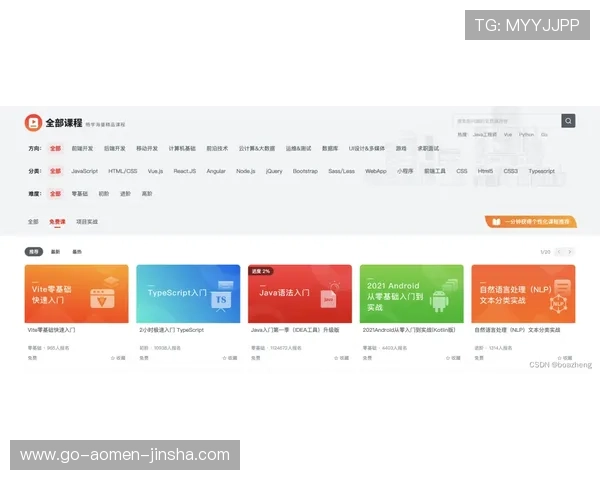
Task: Open the 自然语言处理 (NLP) course thumbnail
Action: click(523, 294)
